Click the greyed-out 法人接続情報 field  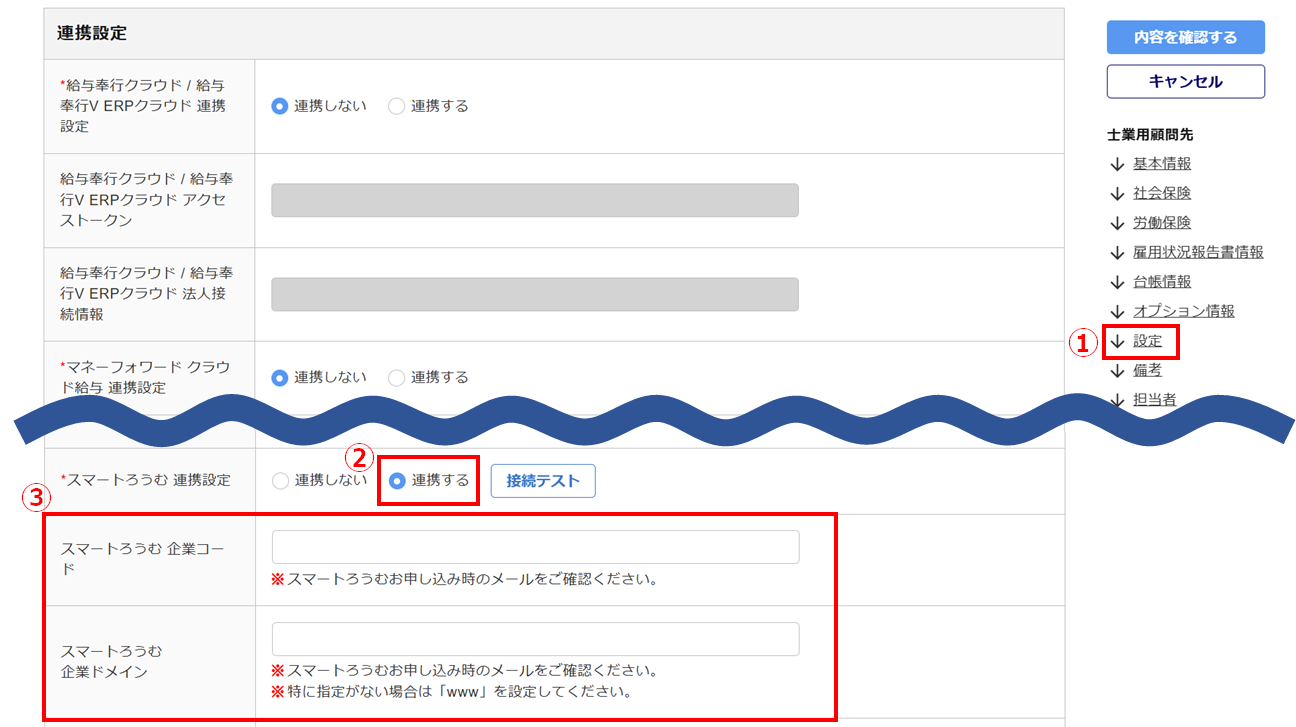coord(535,294)
